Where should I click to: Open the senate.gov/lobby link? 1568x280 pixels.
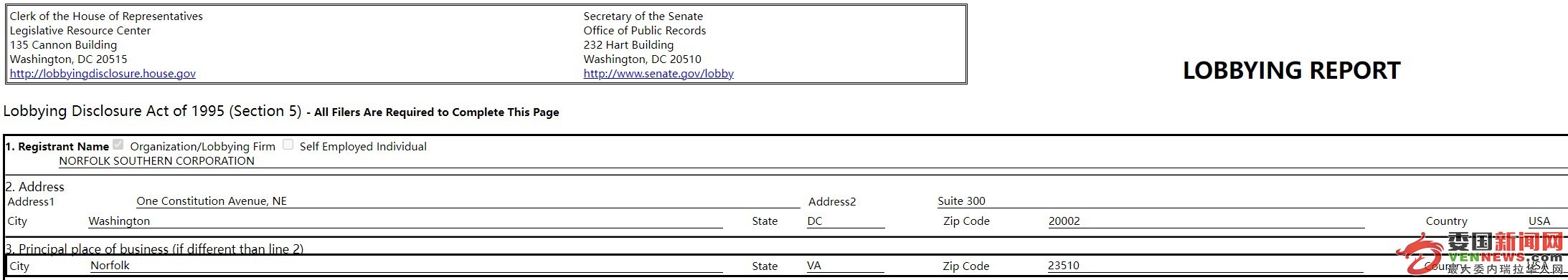pyautogui.click(x=658, y=74)
